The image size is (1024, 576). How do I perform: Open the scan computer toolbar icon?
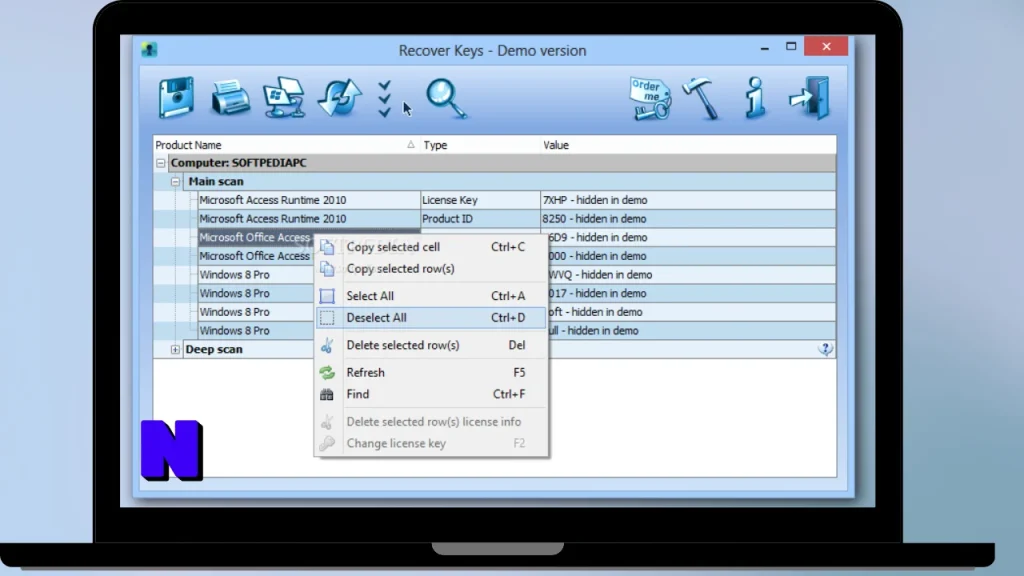pos(284,97)
